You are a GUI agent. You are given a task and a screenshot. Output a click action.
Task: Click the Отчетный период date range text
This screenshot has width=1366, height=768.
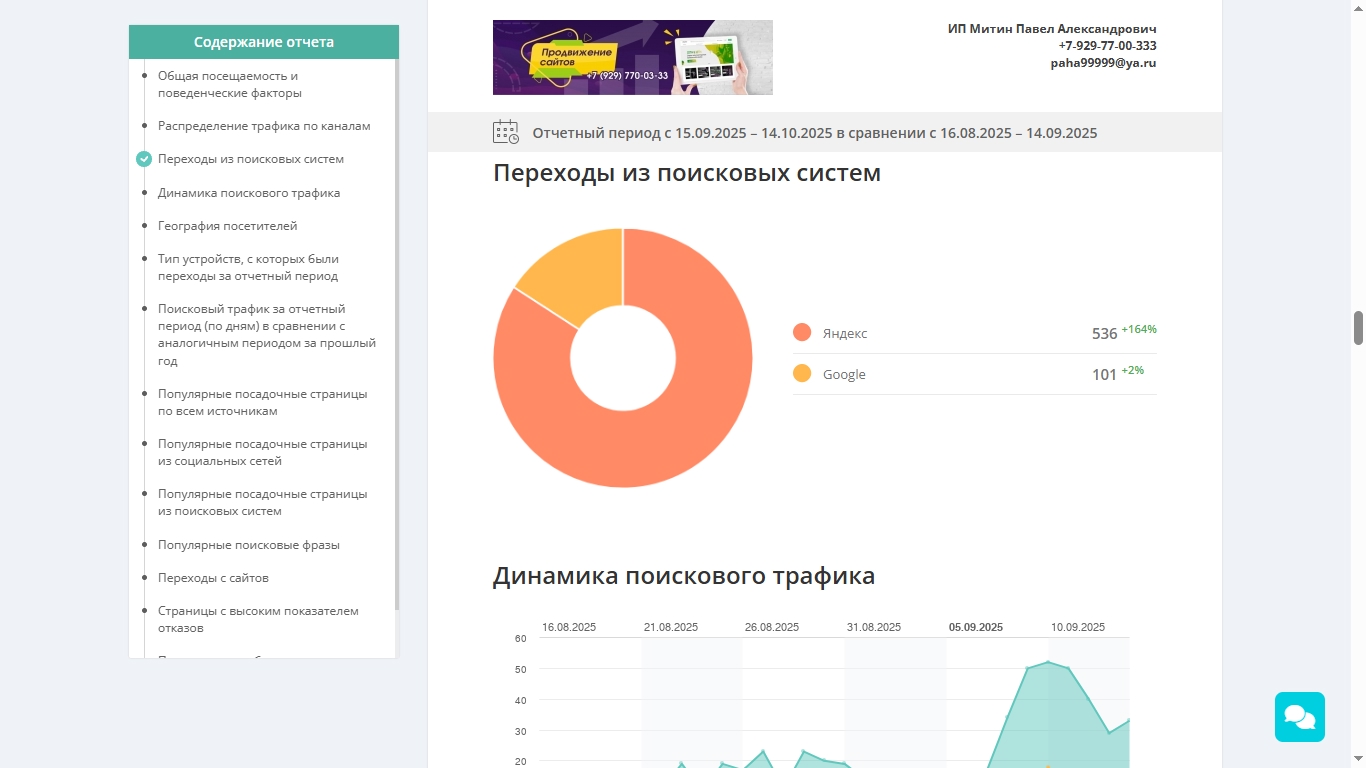815,133
